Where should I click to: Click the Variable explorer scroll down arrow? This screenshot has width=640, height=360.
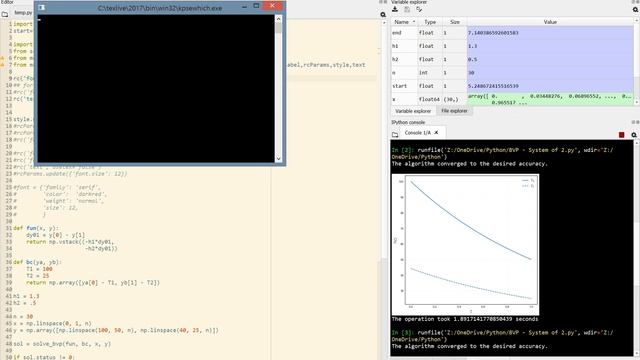pyautogui.click(x=637, y=102)
